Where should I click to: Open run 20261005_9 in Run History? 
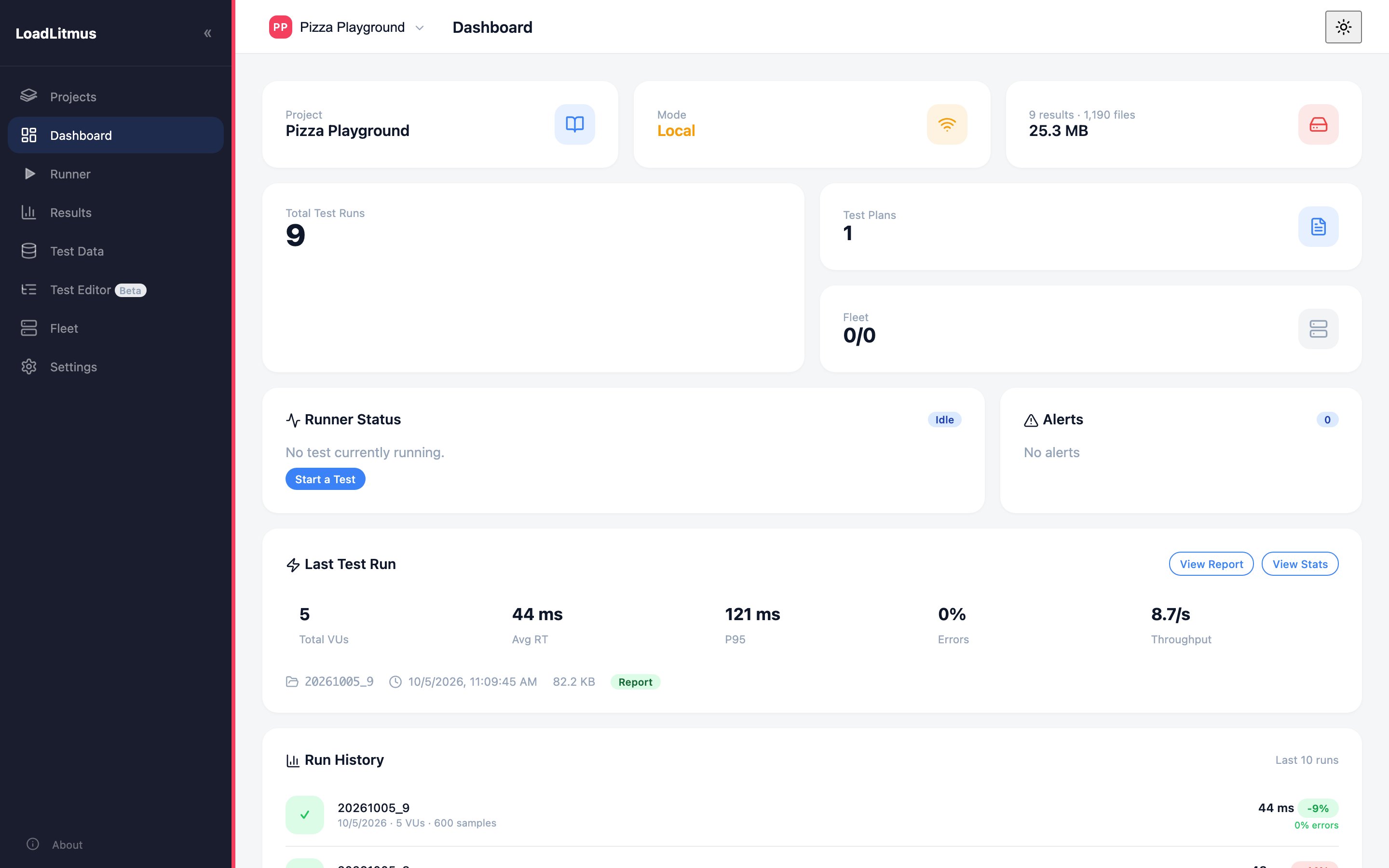pyautogui.click(x=812, y=814)
